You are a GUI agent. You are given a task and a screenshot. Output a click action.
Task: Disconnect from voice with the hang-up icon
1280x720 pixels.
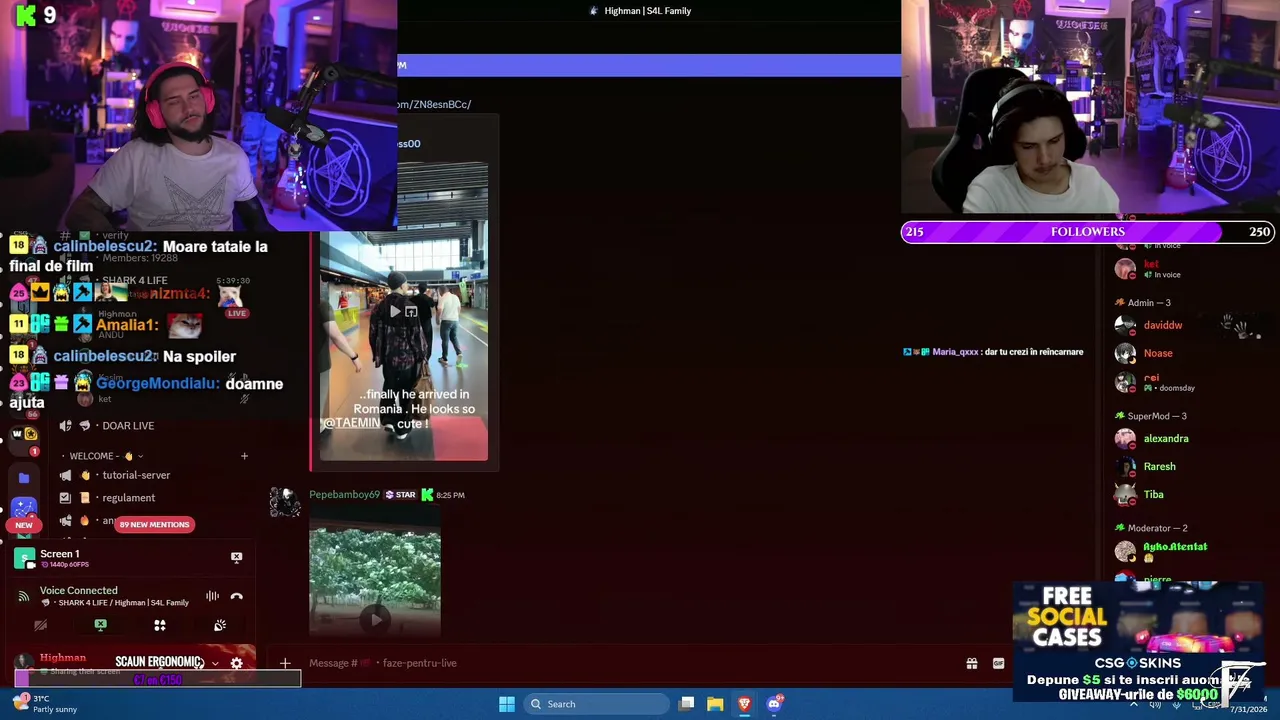236,596
